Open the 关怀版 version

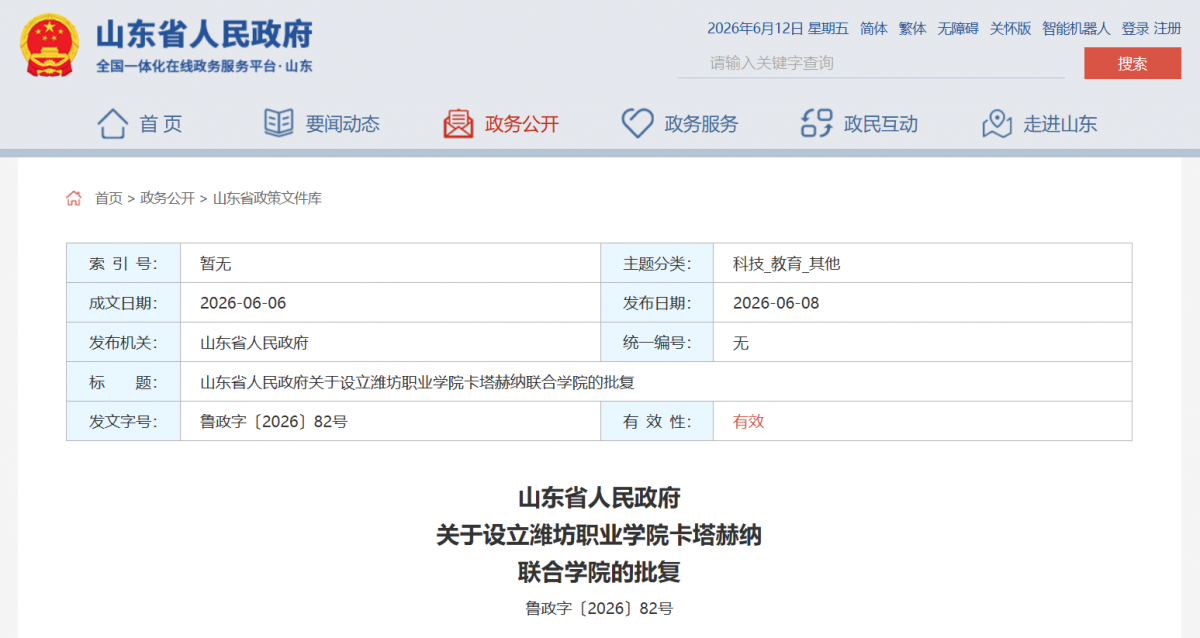point(1010,28)
